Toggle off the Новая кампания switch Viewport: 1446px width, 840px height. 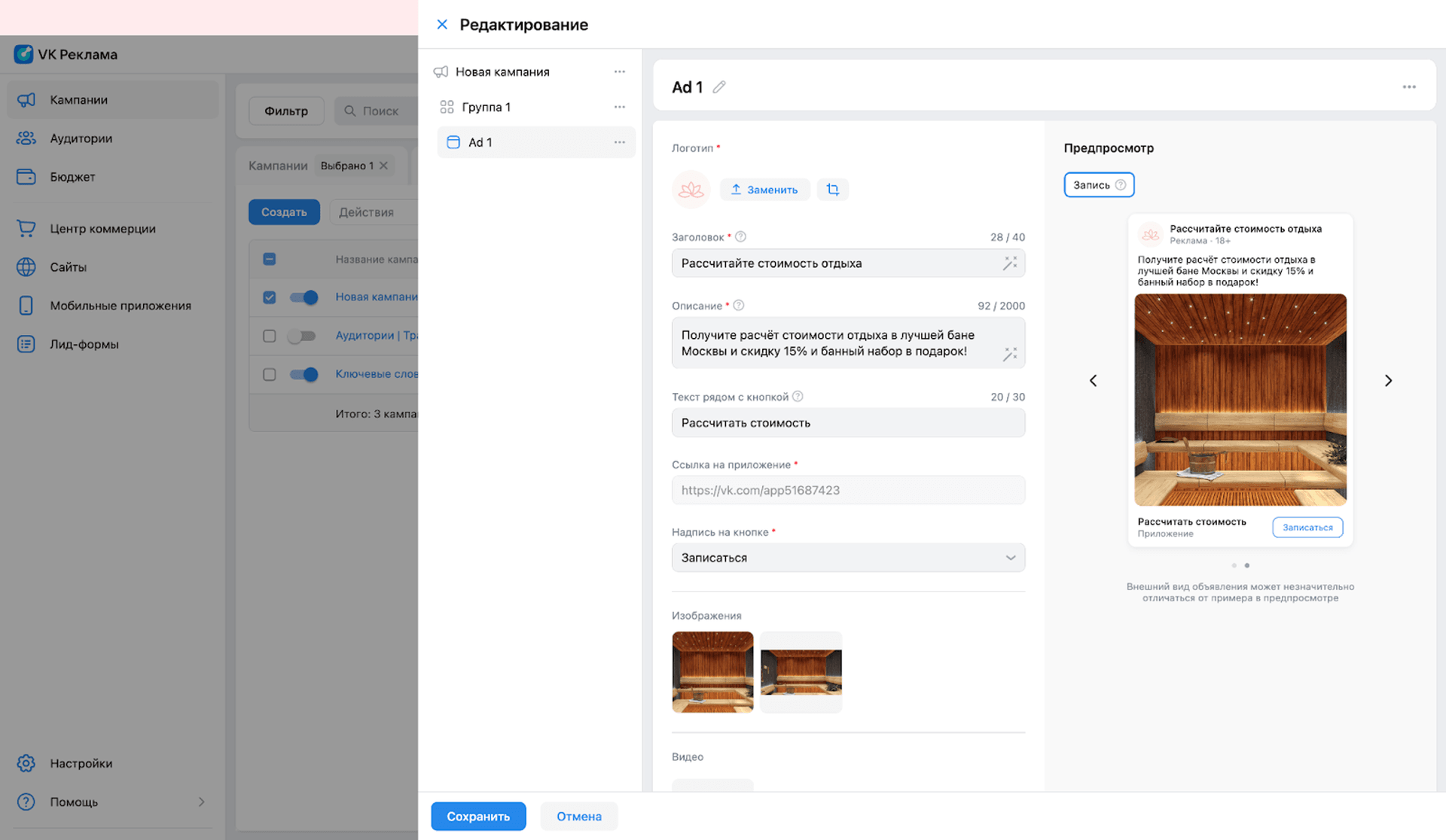[x=304, y=297]
